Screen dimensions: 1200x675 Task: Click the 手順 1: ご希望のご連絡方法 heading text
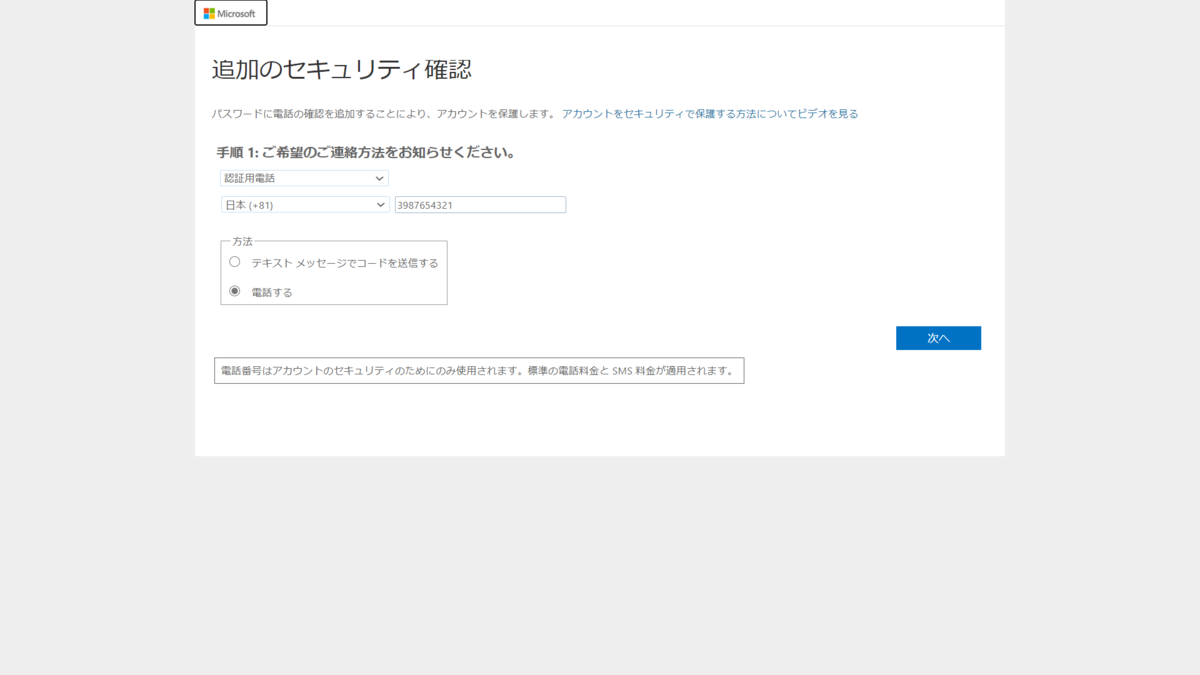(x=366, y=153)
